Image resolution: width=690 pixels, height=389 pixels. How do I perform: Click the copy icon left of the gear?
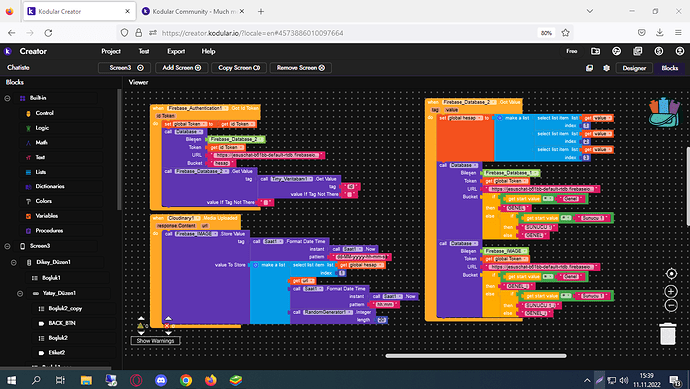click(589, 68)
